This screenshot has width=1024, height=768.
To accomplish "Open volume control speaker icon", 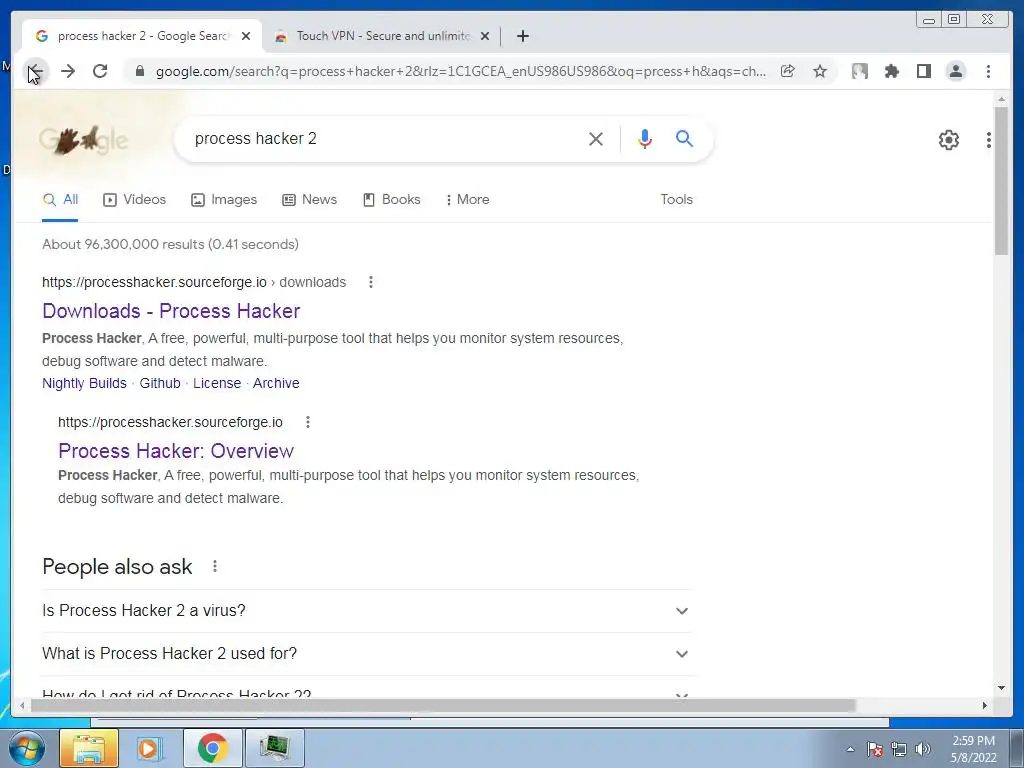I will pyautogui.click(x=923, y=749).
